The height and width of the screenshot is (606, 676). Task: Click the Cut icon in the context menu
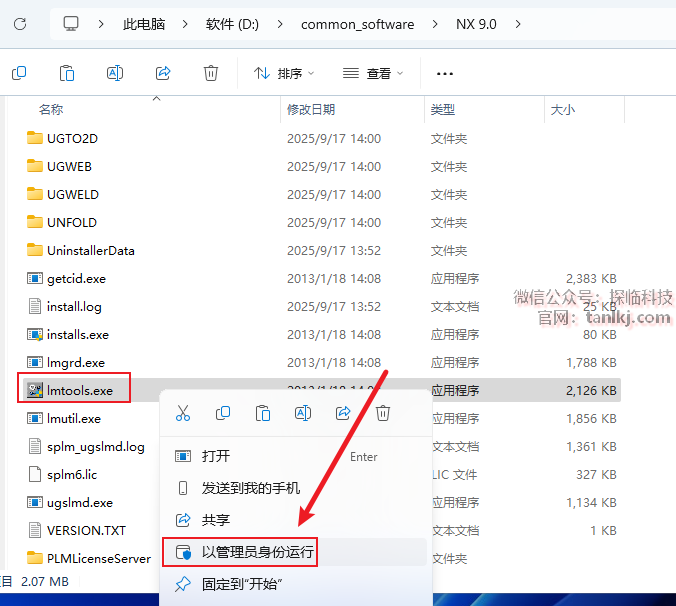183,413
